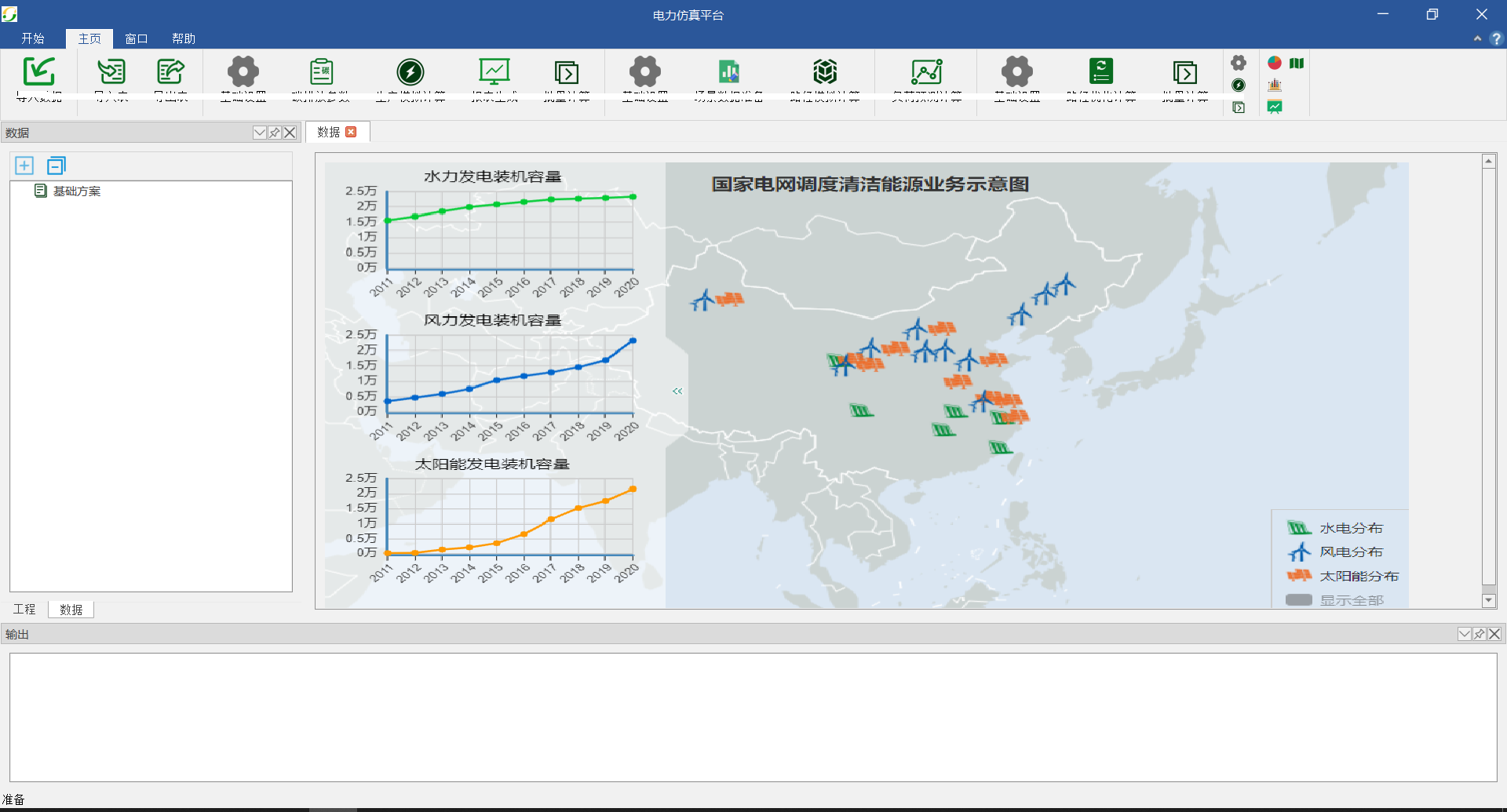The width and height of the screenshot is (1507, 812).
Task: Click the 2020 data point on solar chart
Action: 633,490
